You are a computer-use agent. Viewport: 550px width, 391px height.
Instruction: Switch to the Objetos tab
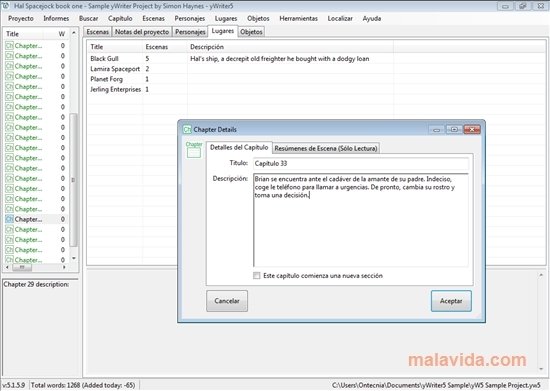[x=251, y=32]
